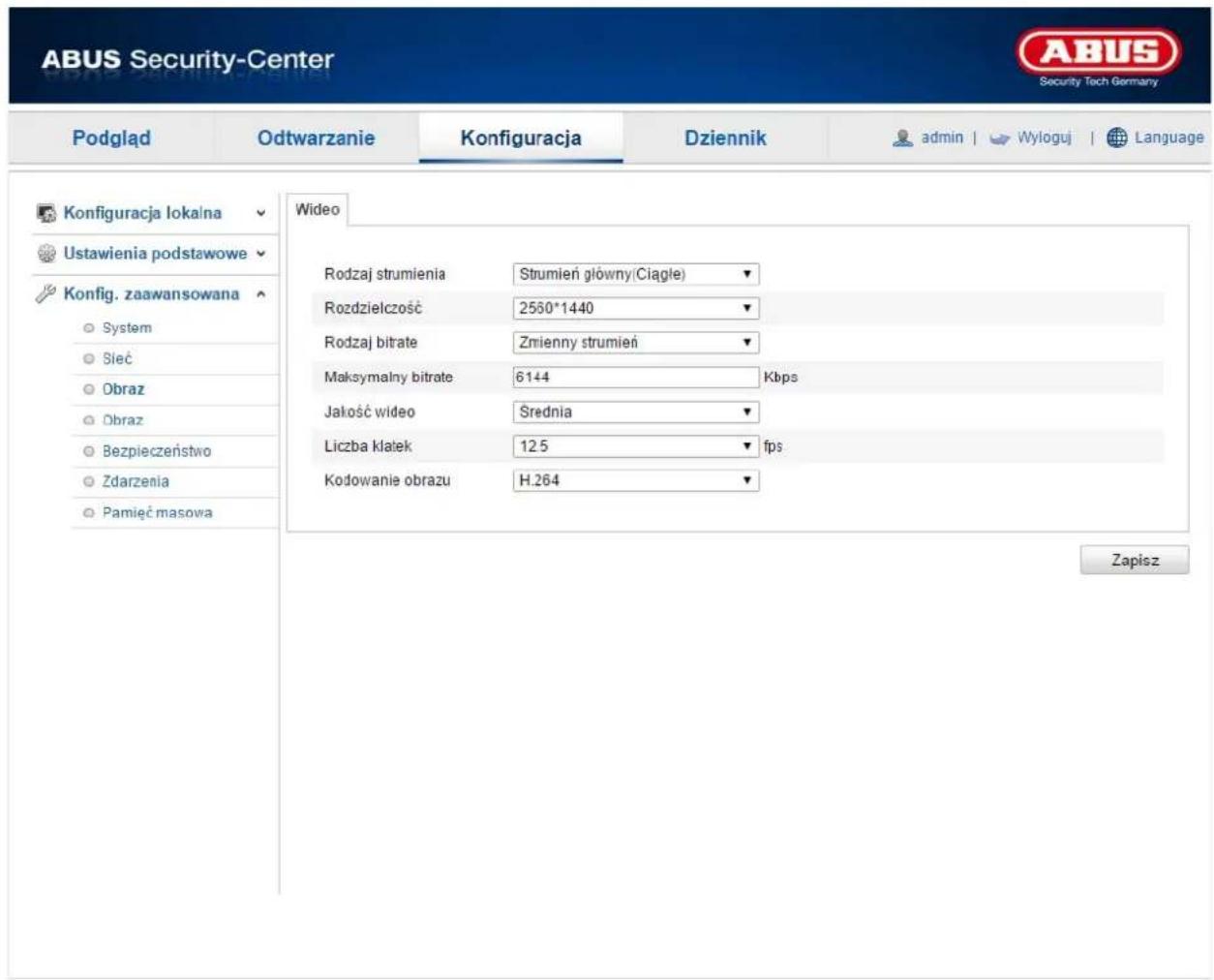Screen dimensions: 1214x980
Task: Click the Wyloguj logout link
Action: [1045, 138]
